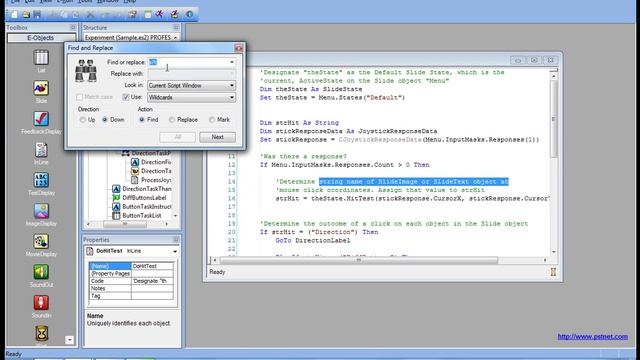Click the Find or replace input field
This screenshot has width=640, height=360.
188,62
